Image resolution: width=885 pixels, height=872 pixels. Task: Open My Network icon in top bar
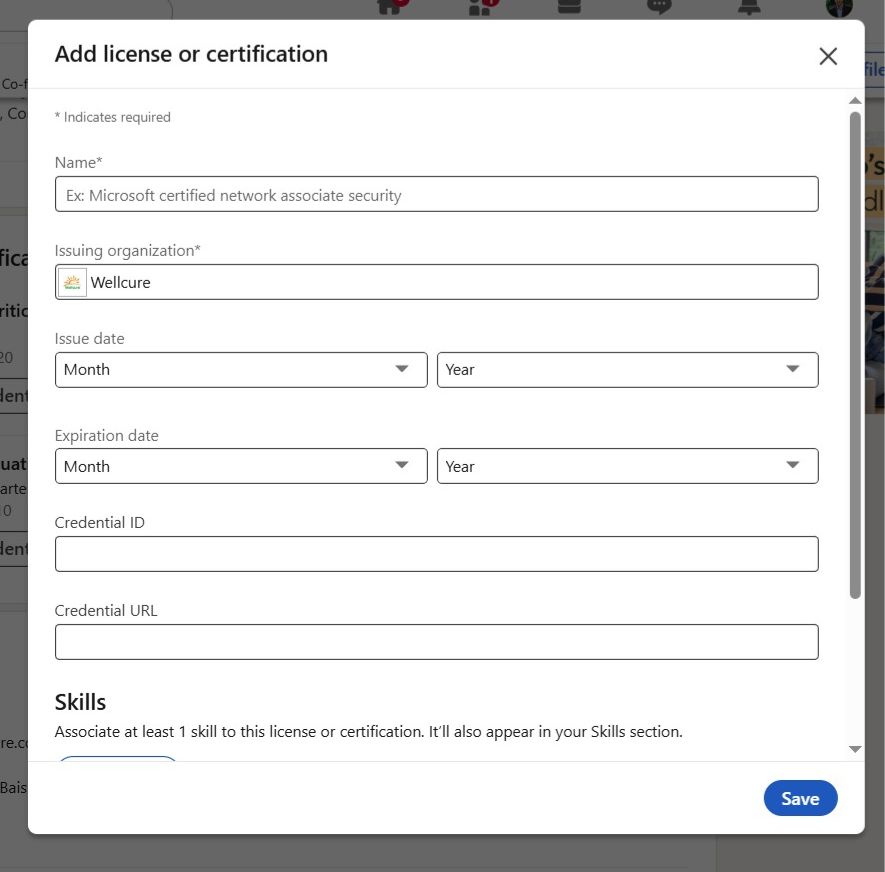tap(481, 7)
